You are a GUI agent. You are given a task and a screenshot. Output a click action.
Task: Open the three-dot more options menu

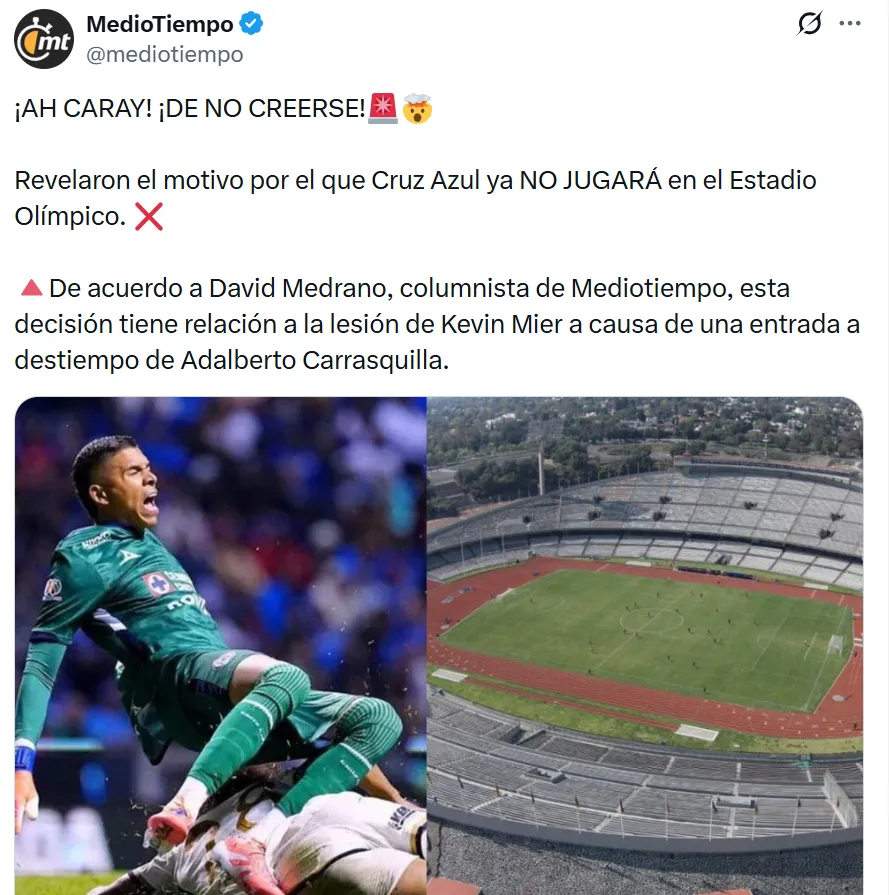pos(850,23)
